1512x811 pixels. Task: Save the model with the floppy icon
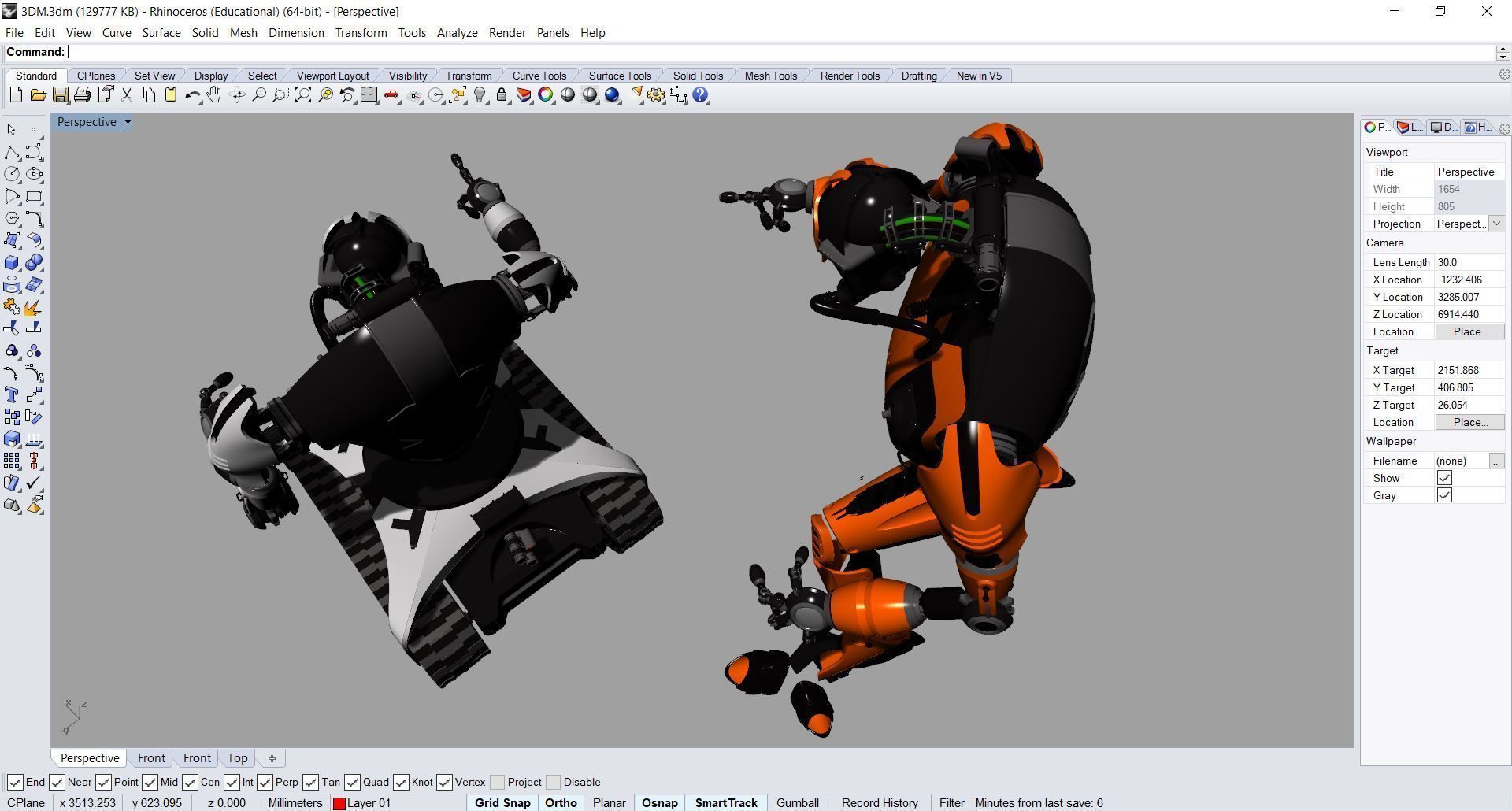(60, 95)
